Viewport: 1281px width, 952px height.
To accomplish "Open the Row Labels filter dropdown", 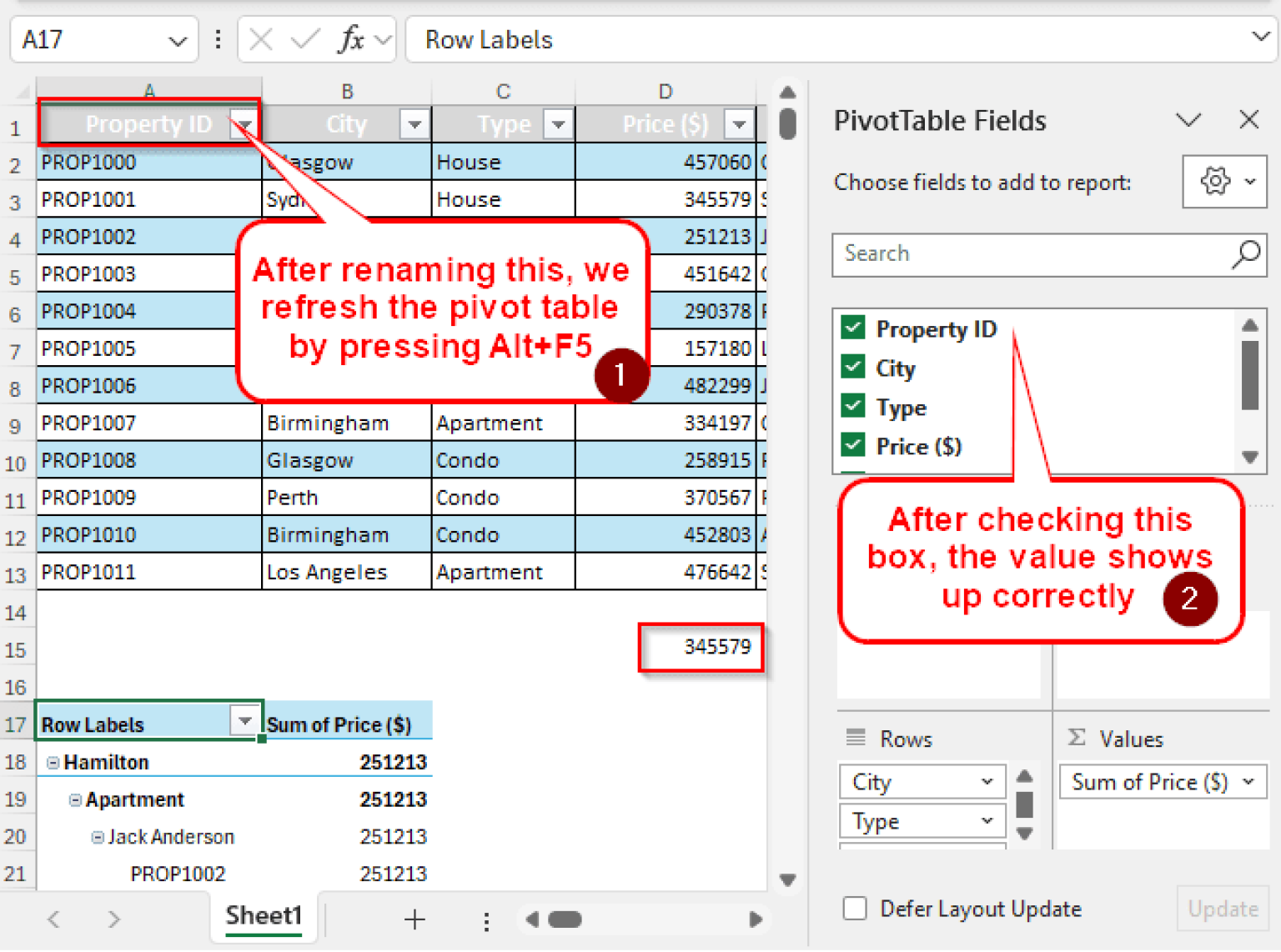I will [x=245, y=720].
